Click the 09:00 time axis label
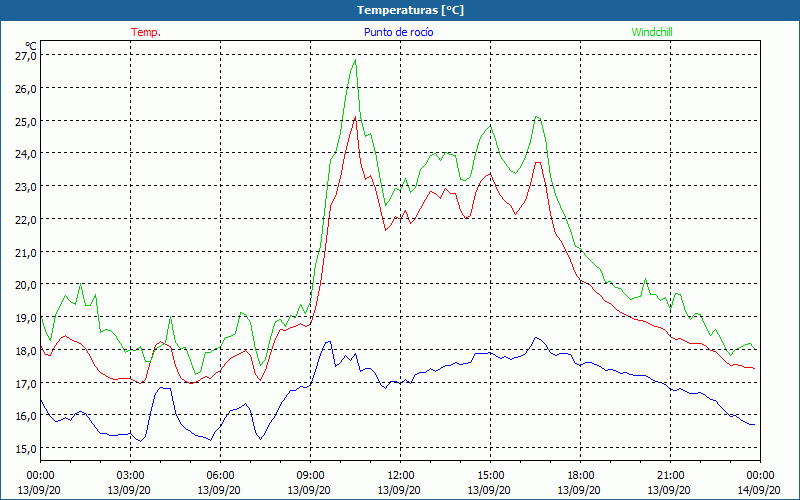The image size is (800, 500). coord(310,475)
